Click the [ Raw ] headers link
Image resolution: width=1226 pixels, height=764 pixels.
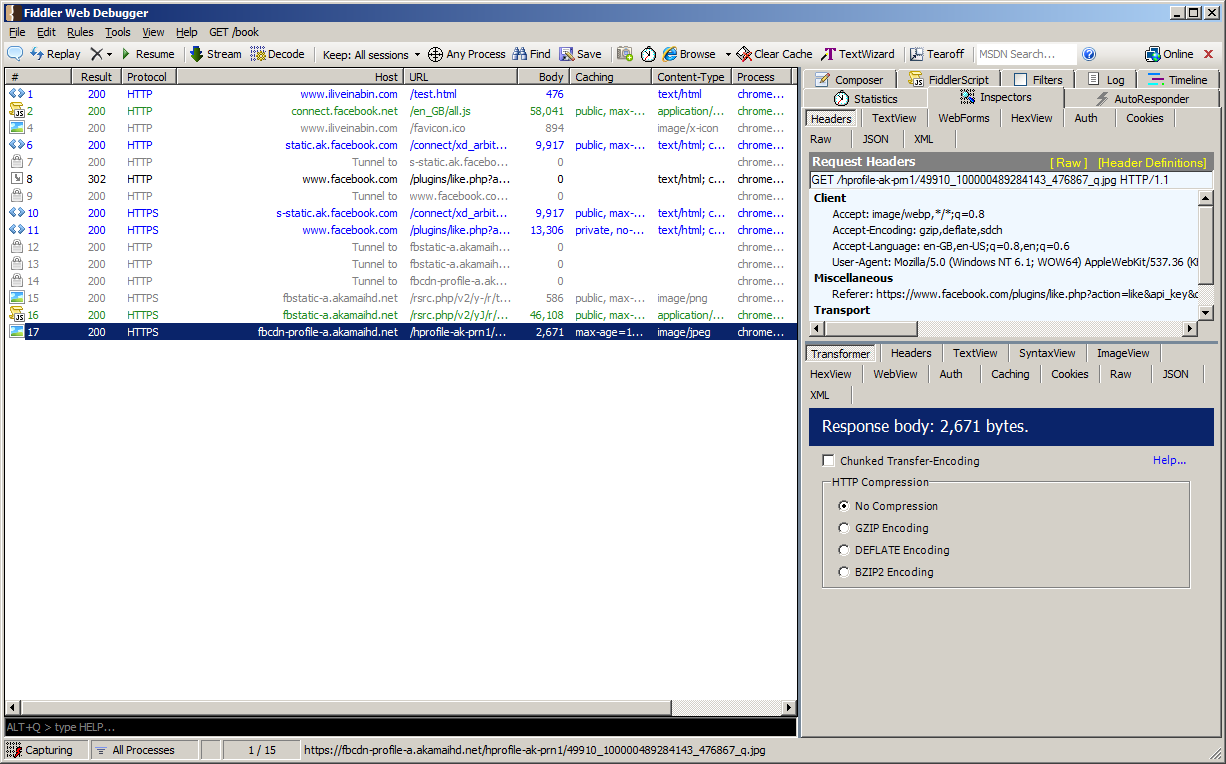(x=1068, y=162)
